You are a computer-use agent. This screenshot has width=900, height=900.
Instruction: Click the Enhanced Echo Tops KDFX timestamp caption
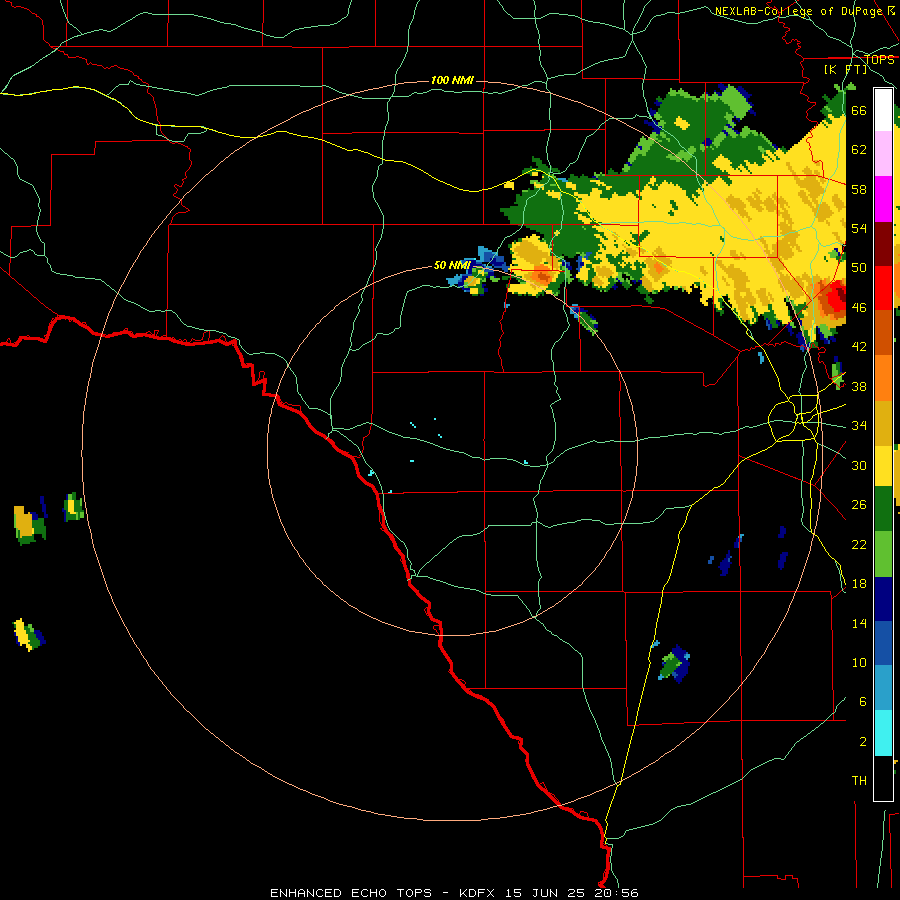(454, 893)
